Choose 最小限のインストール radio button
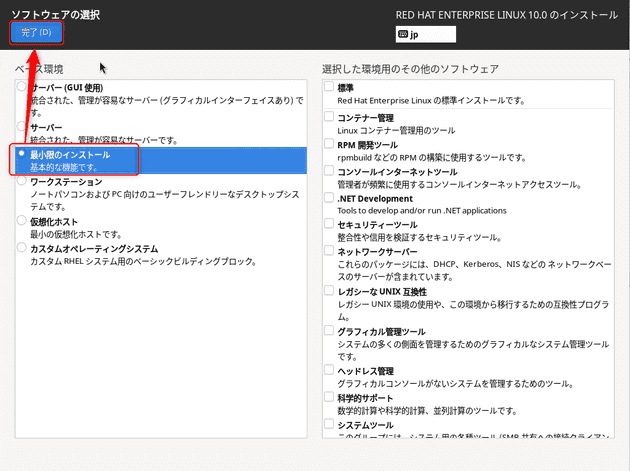This screenshot has height=471, width=630. pyautogui.click(x=22, y=153)
